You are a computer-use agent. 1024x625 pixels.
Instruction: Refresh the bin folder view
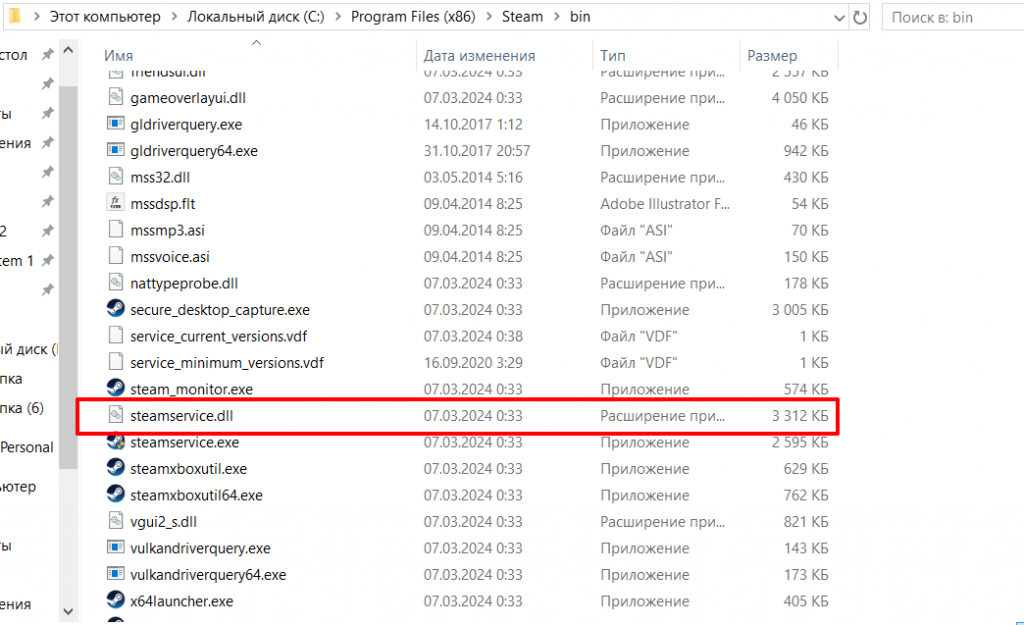point(860,18)
